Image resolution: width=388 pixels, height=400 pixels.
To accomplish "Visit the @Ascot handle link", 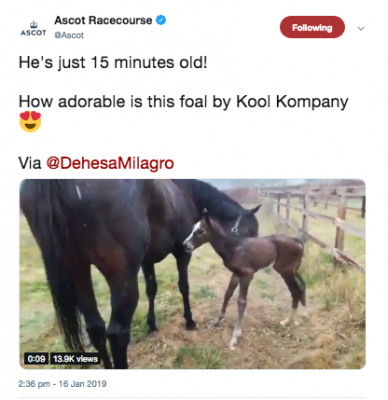I will pos(69,35).
